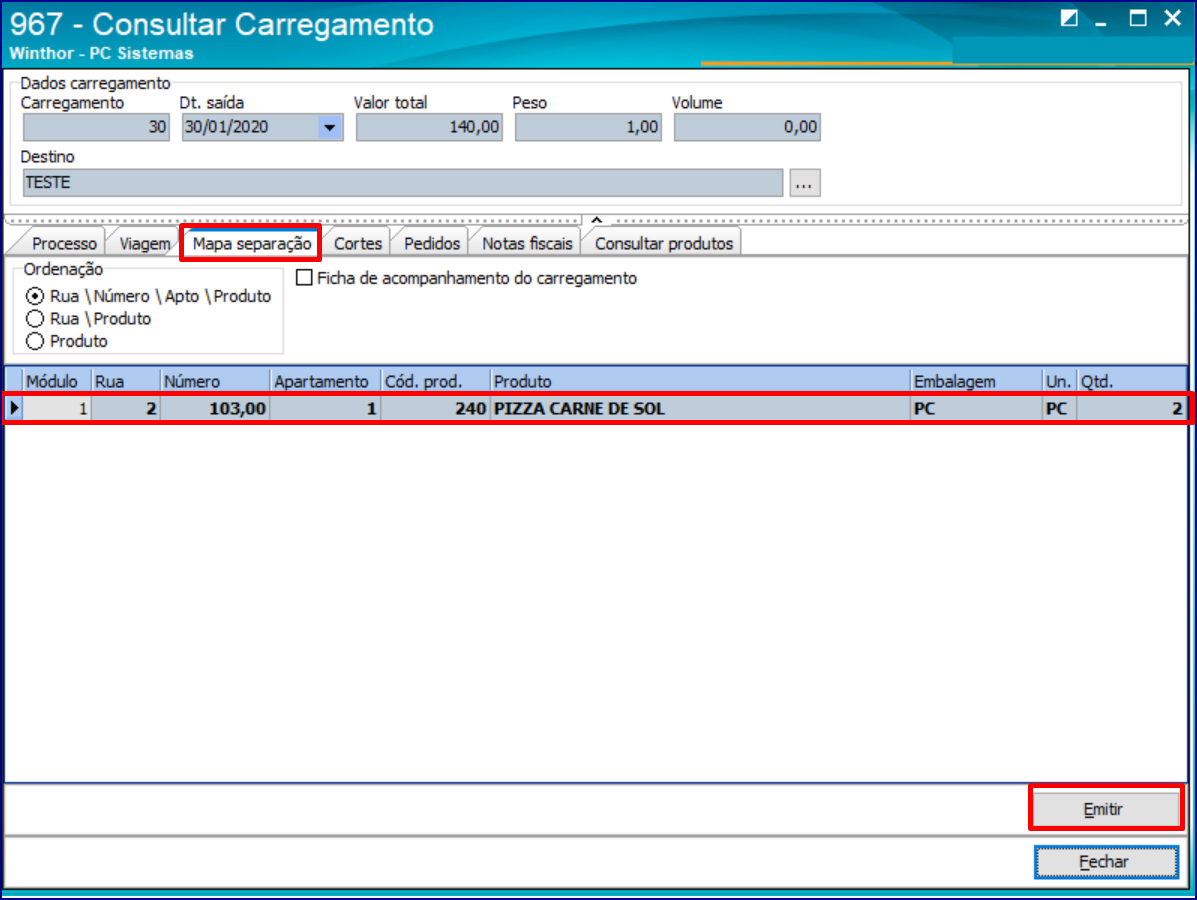Screen dimensions: 1197x900
Task: Open the Mapa separação tab
Action: click(x=251, y=244)
